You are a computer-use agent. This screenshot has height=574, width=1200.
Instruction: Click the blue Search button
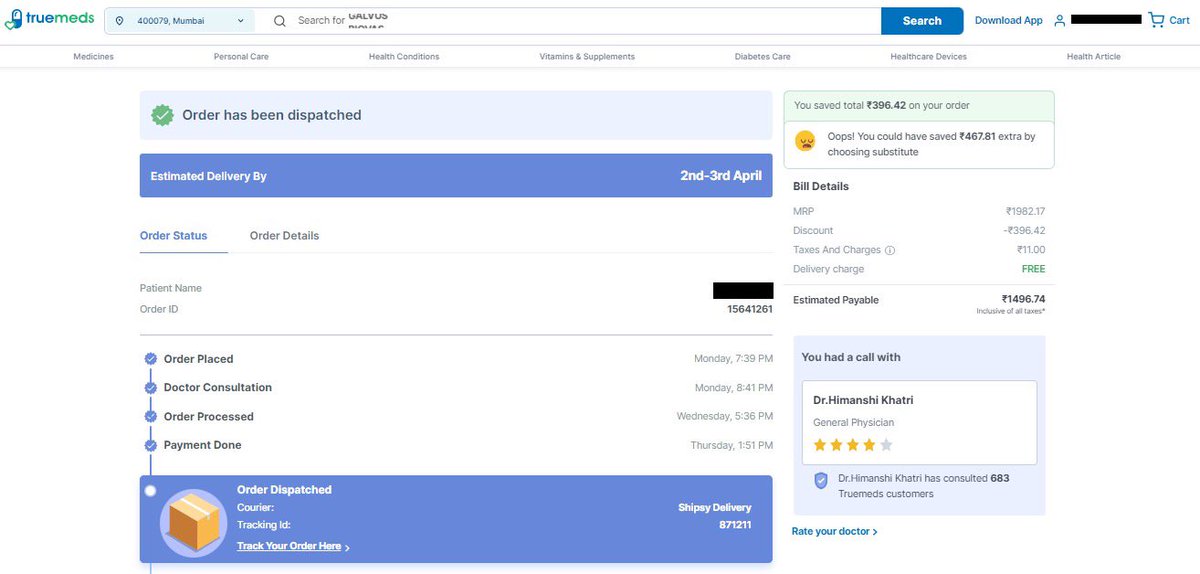[x=922, y=20]
